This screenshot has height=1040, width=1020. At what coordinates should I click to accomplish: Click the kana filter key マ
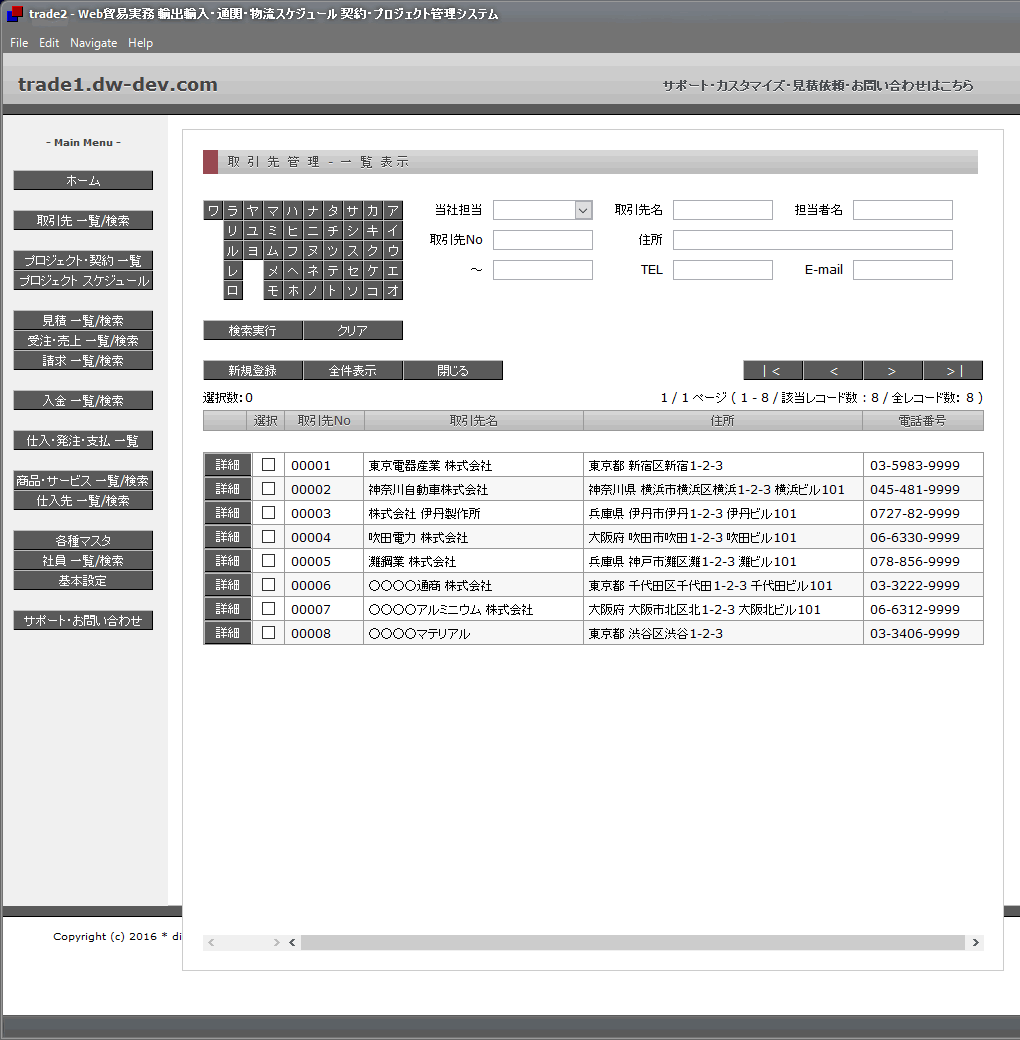tap(273, 210)
